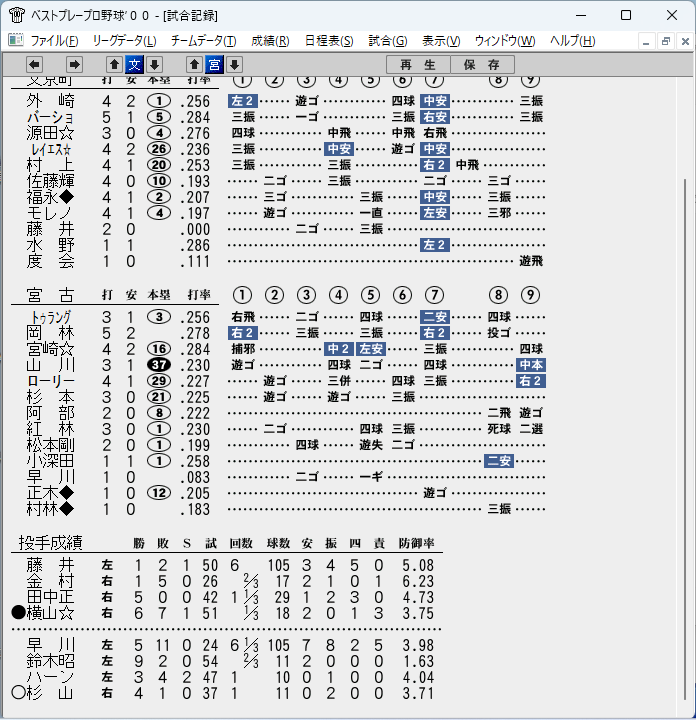This screenshot has width=696, height=720.
Task: Click batter name 小深田
Action: point(51,461)
